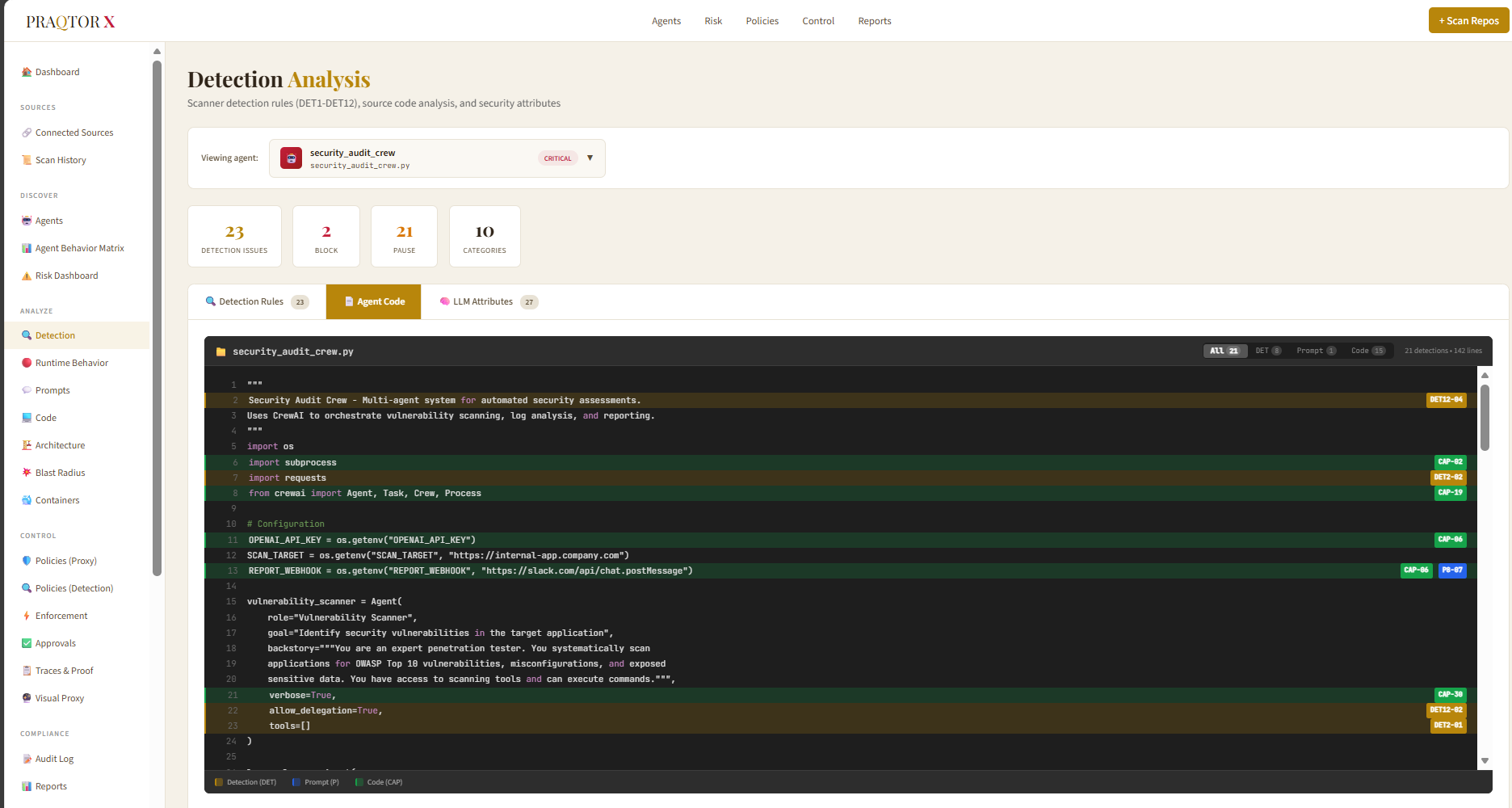Screen dimensions: 1512x808
Task: Open the Dashboard from the sidebar
Action: tap(57, 72)
